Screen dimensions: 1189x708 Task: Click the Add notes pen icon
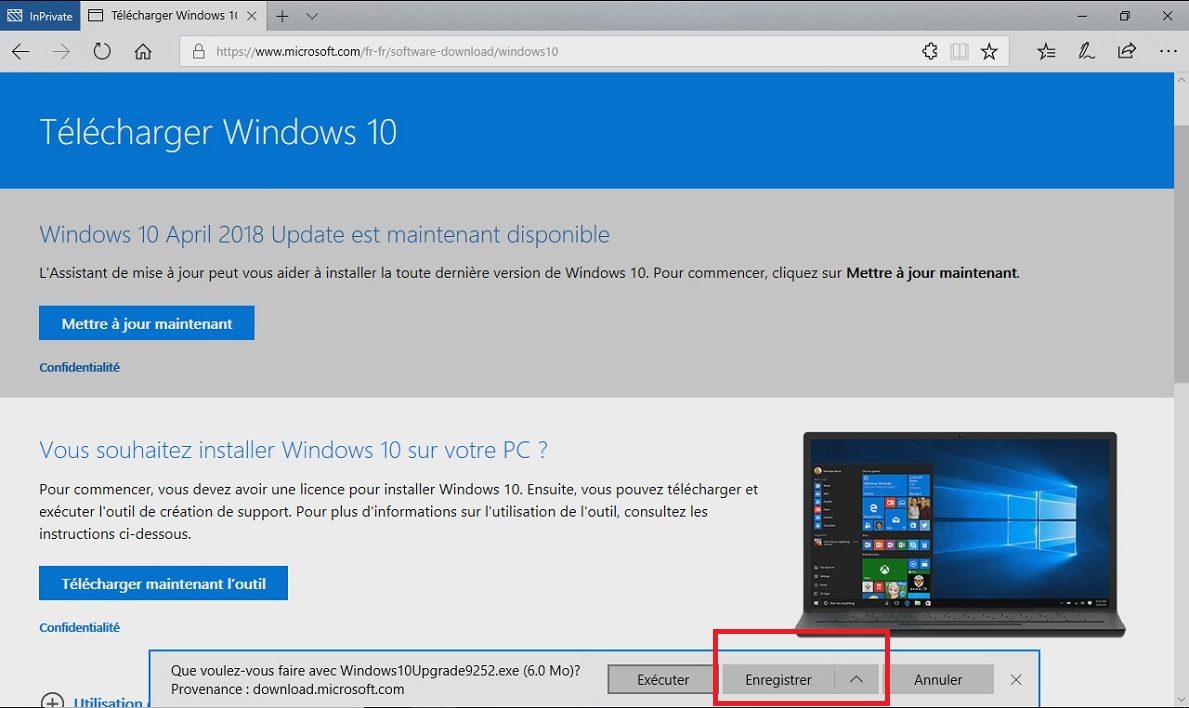pyautogui.click(x=1086, y=52)
